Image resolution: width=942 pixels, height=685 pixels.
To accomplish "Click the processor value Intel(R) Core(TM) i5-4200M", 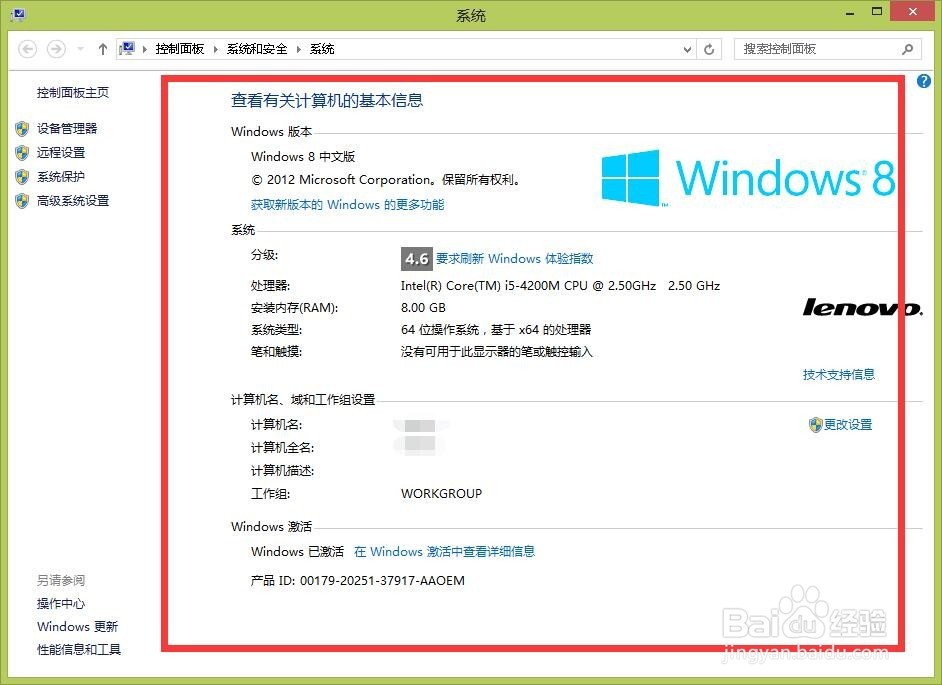I will [x=561, y=286].
